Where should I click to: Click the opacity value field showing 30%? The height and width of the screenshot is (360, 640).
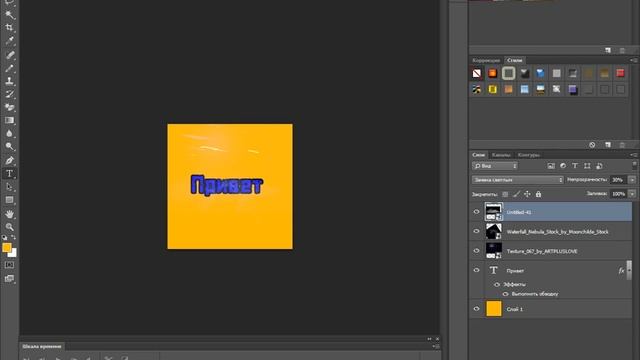(x=619, y=180)
